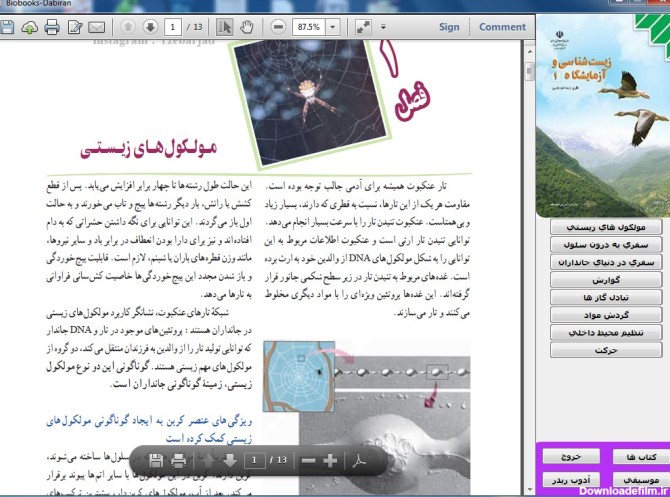This screenshot has height=497, width=670.
Task: Show Adobe Reader toolbar from floating bar icon
Action: pos(357,461)
